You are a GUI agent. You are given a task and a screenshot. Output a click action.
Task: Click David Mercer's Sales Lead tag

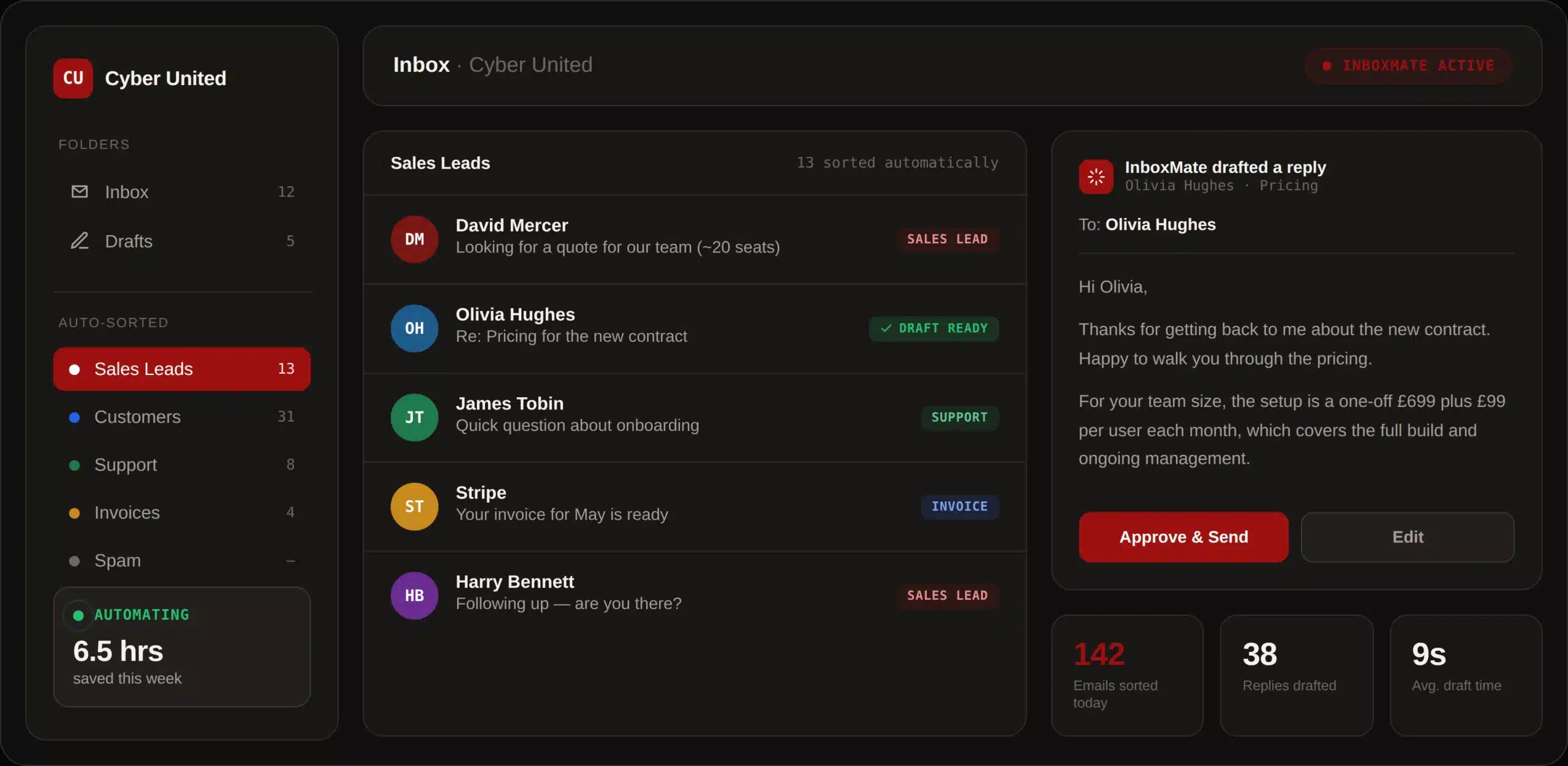click(x=948, y=239)
